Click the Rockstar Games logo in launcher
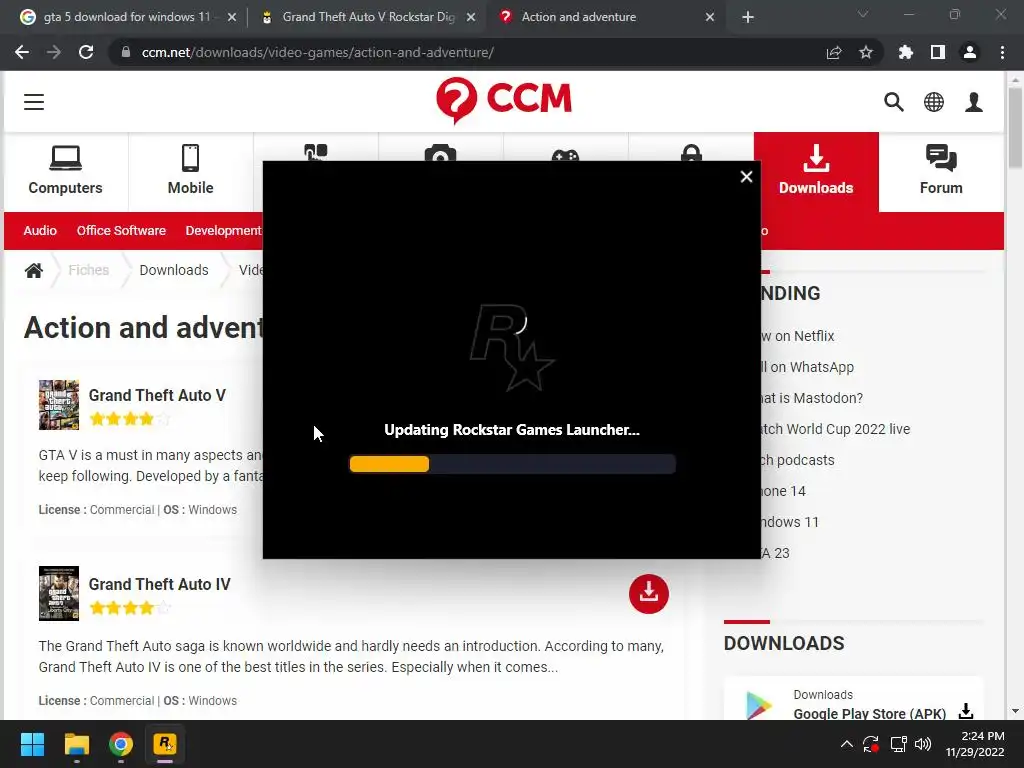Screen dimensions: 1024x768 tap(512, 347)
